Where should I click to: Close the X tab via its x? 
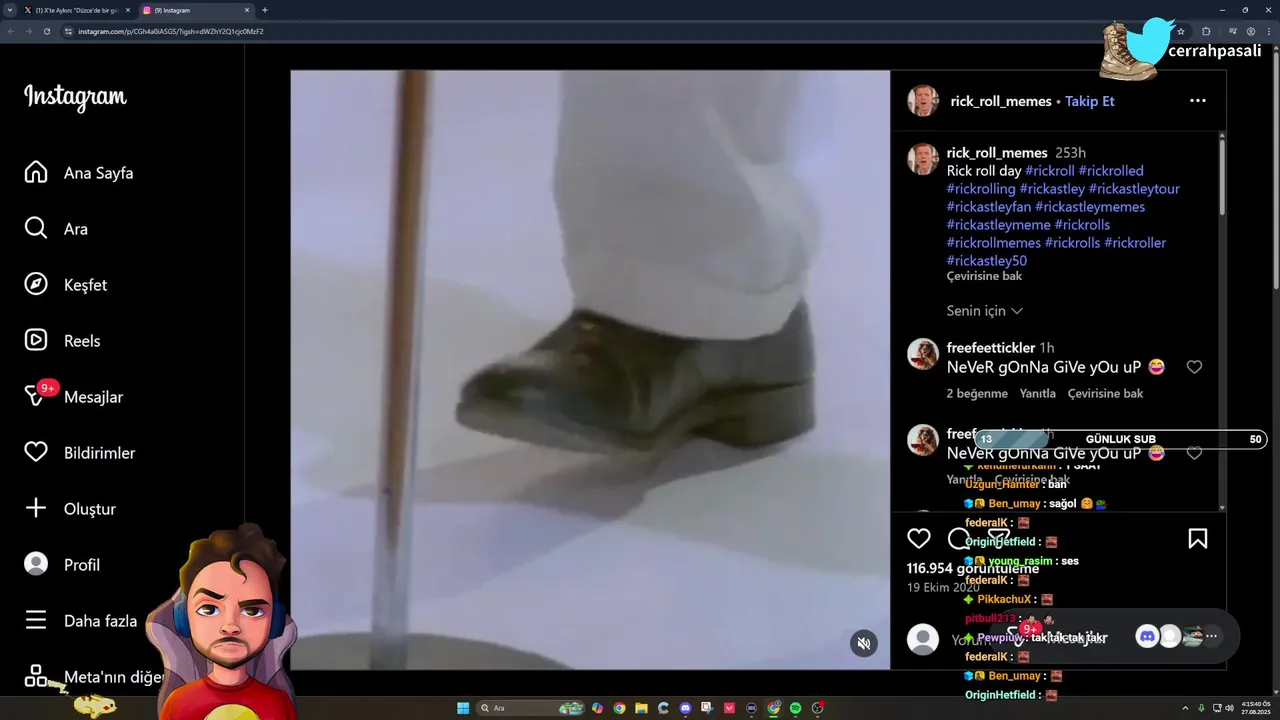tap(127, 10)
